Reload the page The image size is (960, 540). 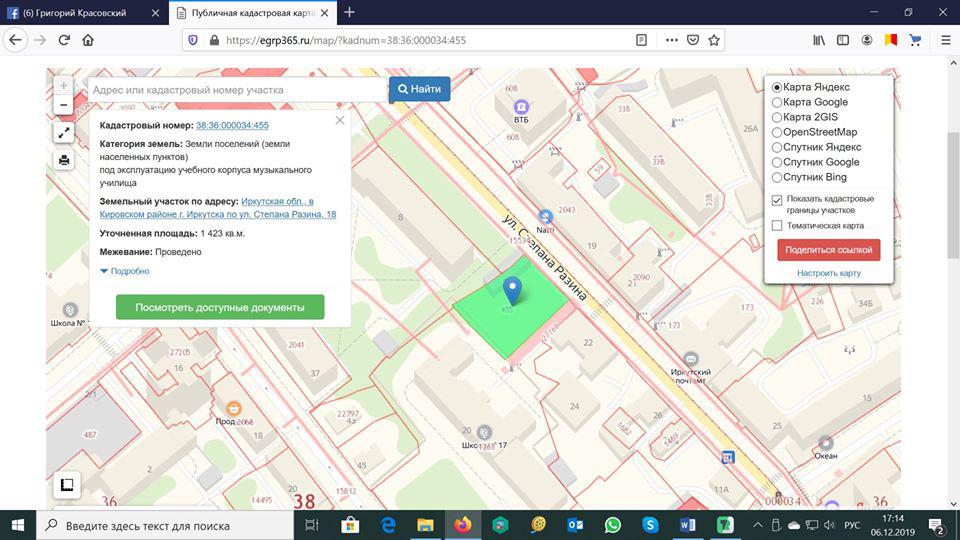tap(64, 40)
